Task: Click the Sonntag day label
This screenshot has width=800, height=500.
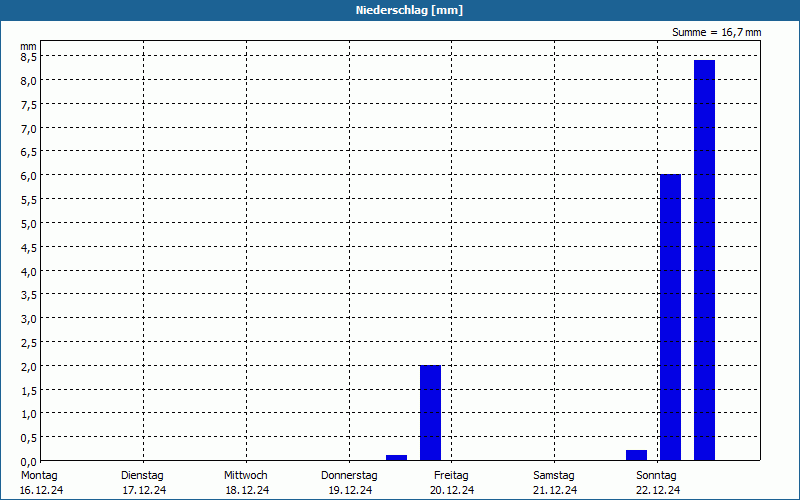Action: pos(656,476)
